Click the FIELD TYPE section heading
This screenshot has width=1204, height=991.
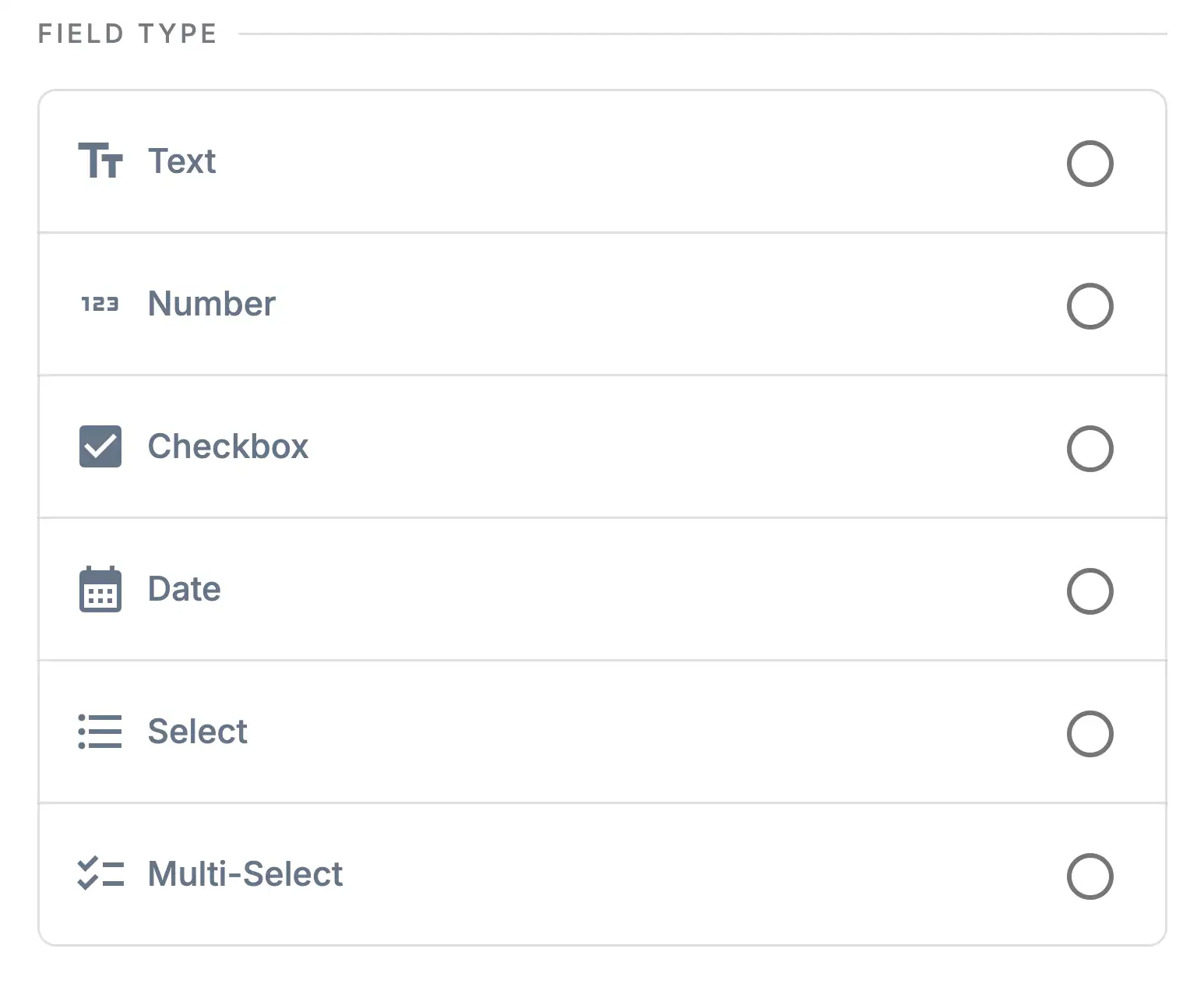tap(128, 34)
